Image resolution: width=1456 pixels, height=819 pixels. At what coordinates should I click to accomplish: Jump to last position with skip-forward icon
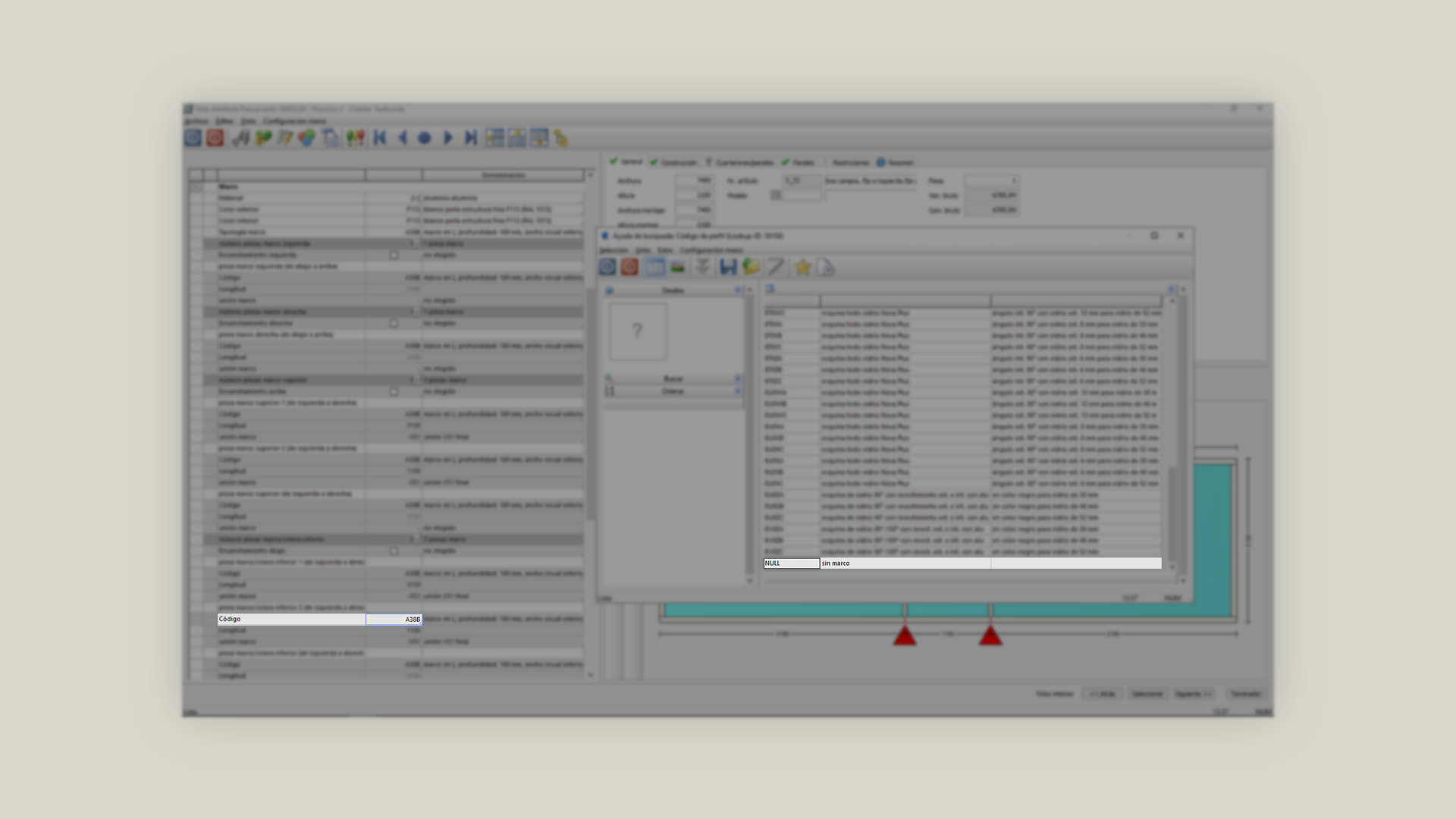point(471,138)
